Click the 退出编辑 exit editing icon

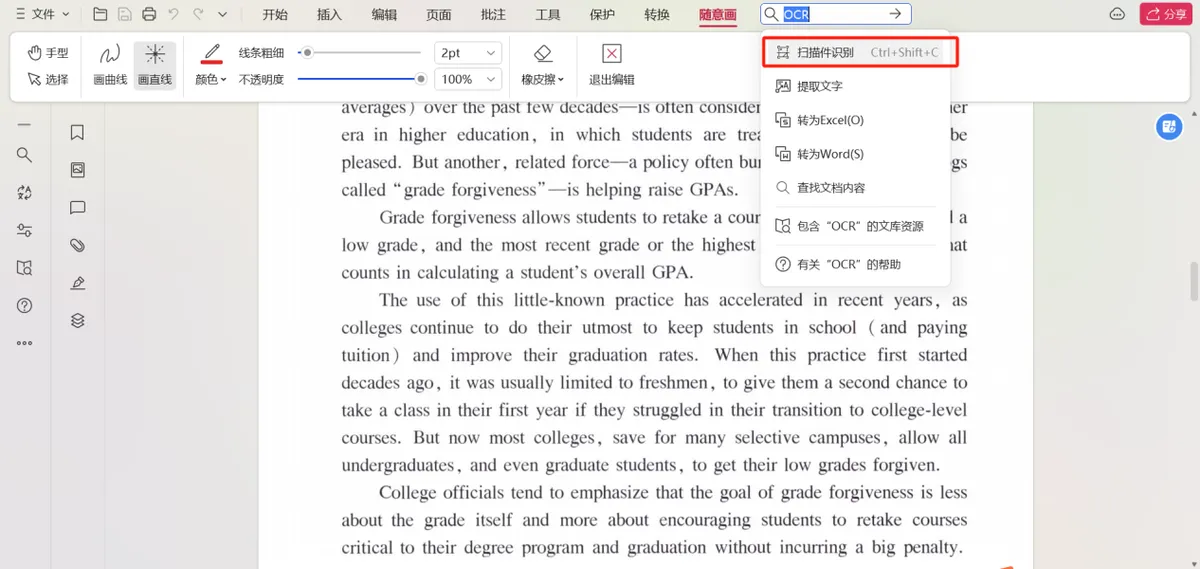[x=612, y=54]
